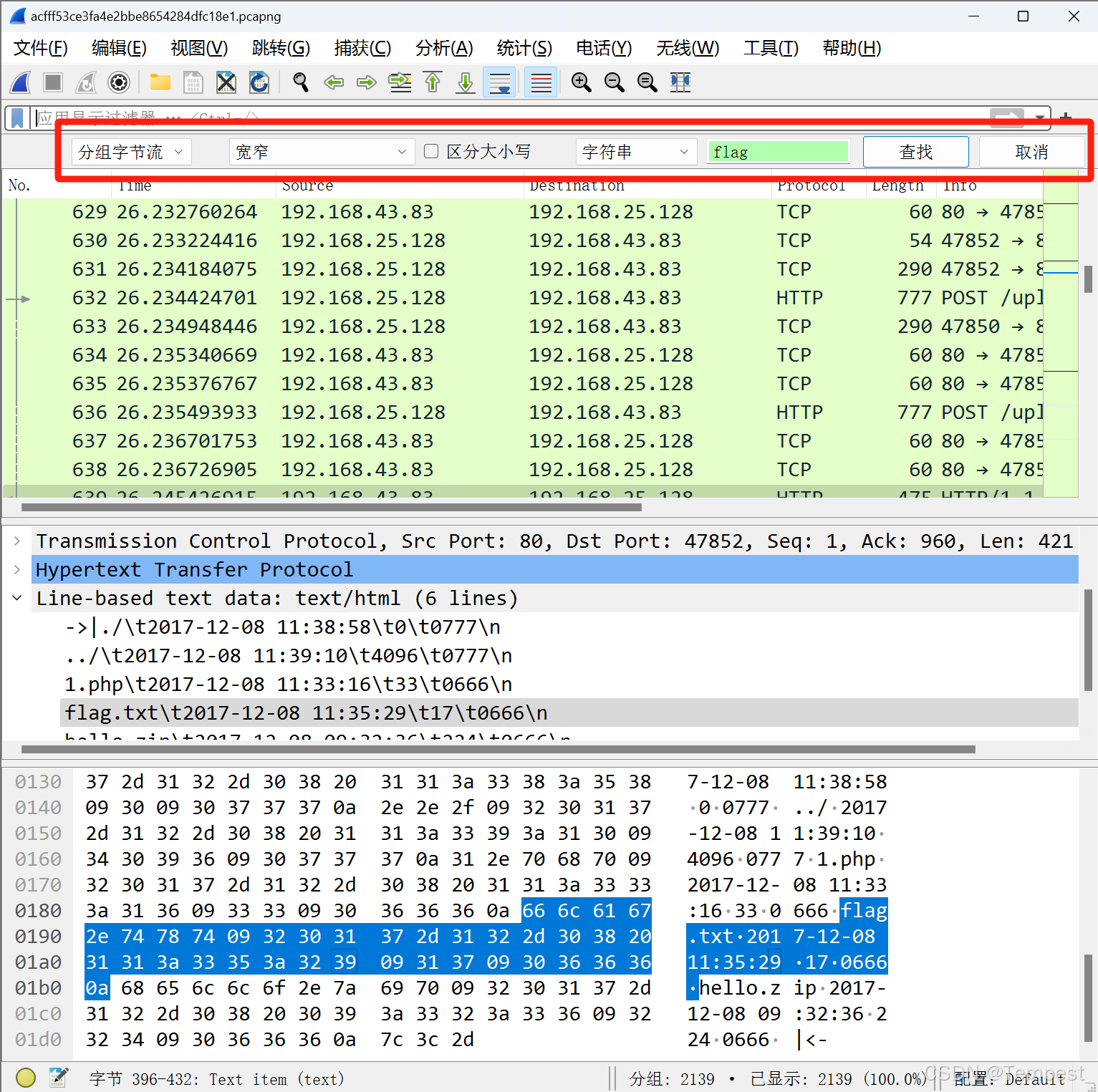Open capture options gear icon

(118, 82)
